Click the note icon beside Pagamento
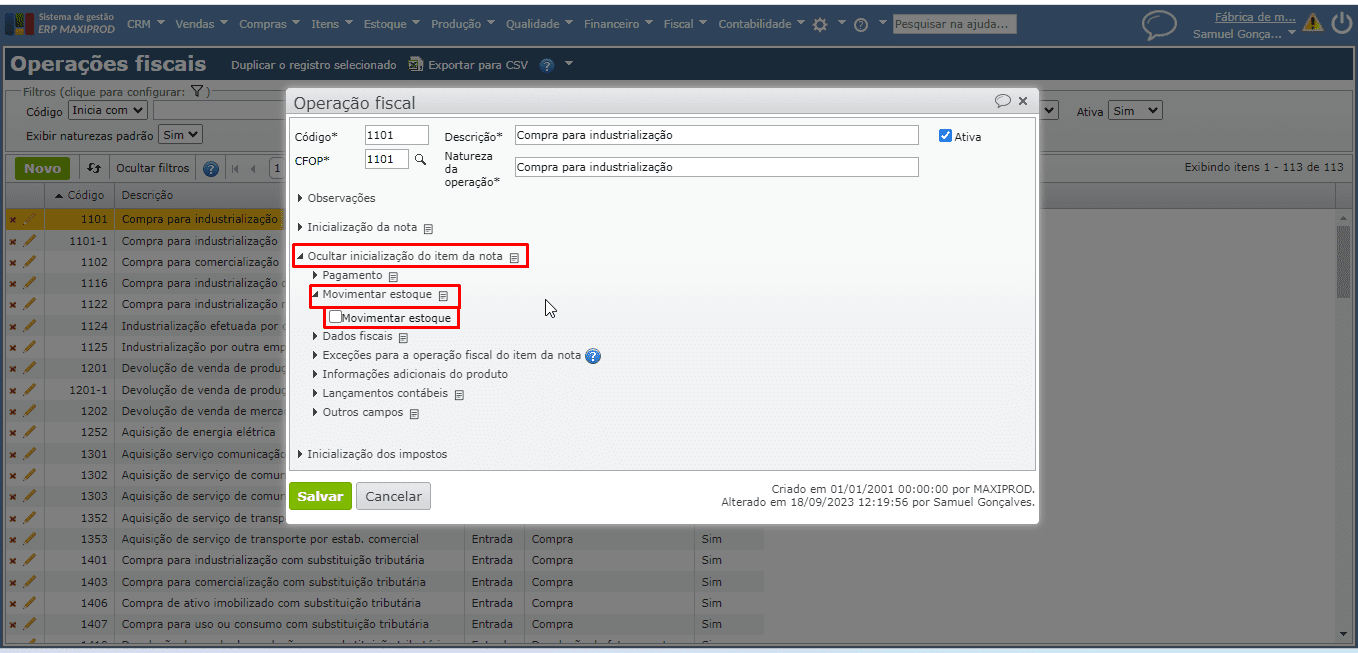 pos(393,276)
